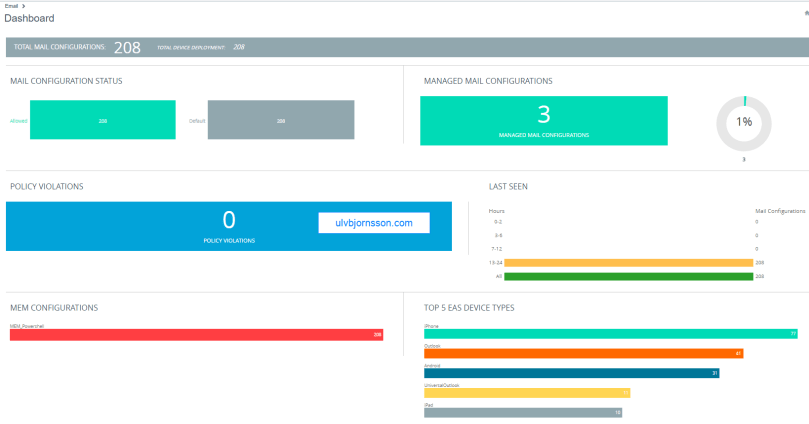The height and width of the screenshot is (424, 809).
Task: Click the 1% donut chart
Action: click(x=744, y=124)
